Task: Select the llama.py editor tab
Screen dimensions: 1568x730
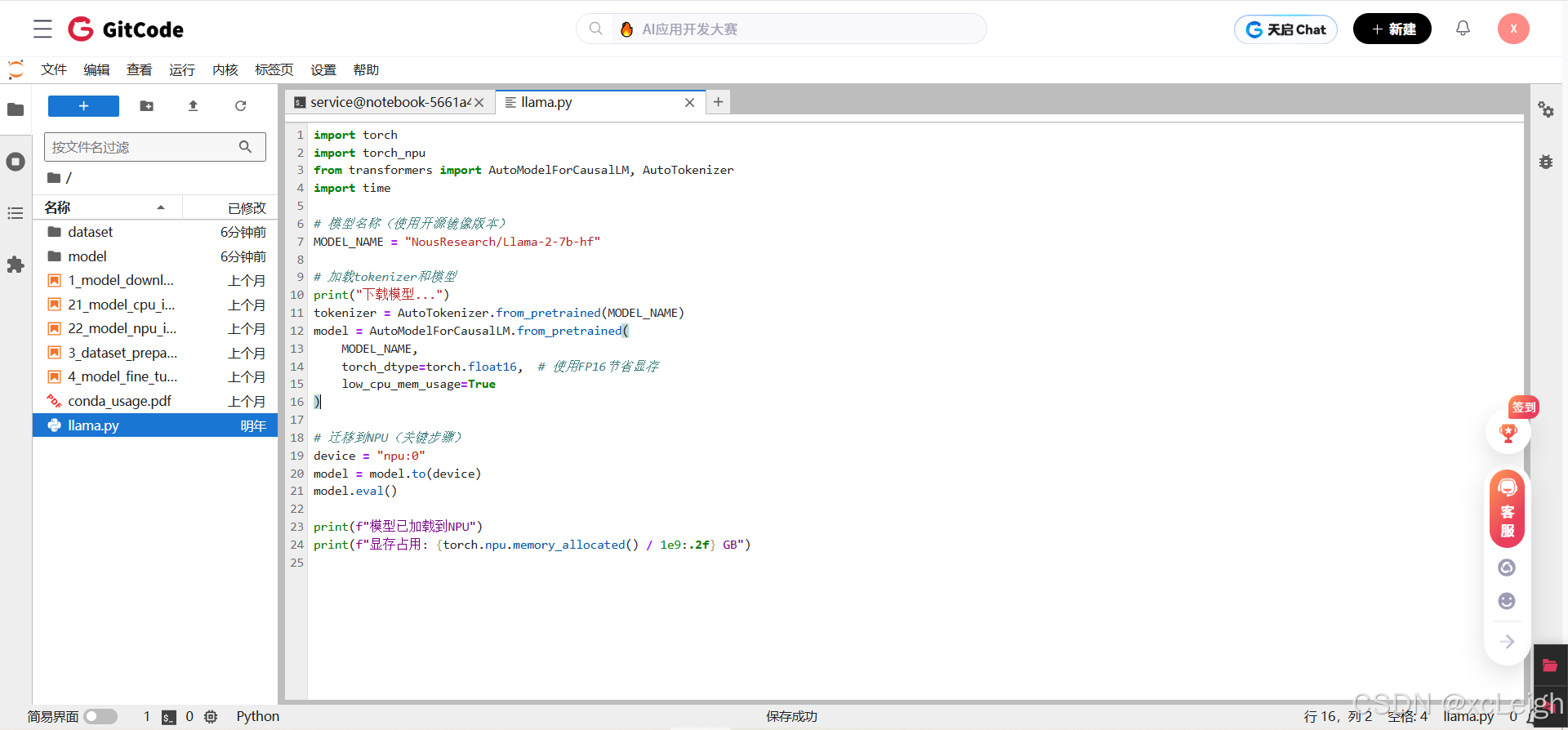Action: pos(600,103)
